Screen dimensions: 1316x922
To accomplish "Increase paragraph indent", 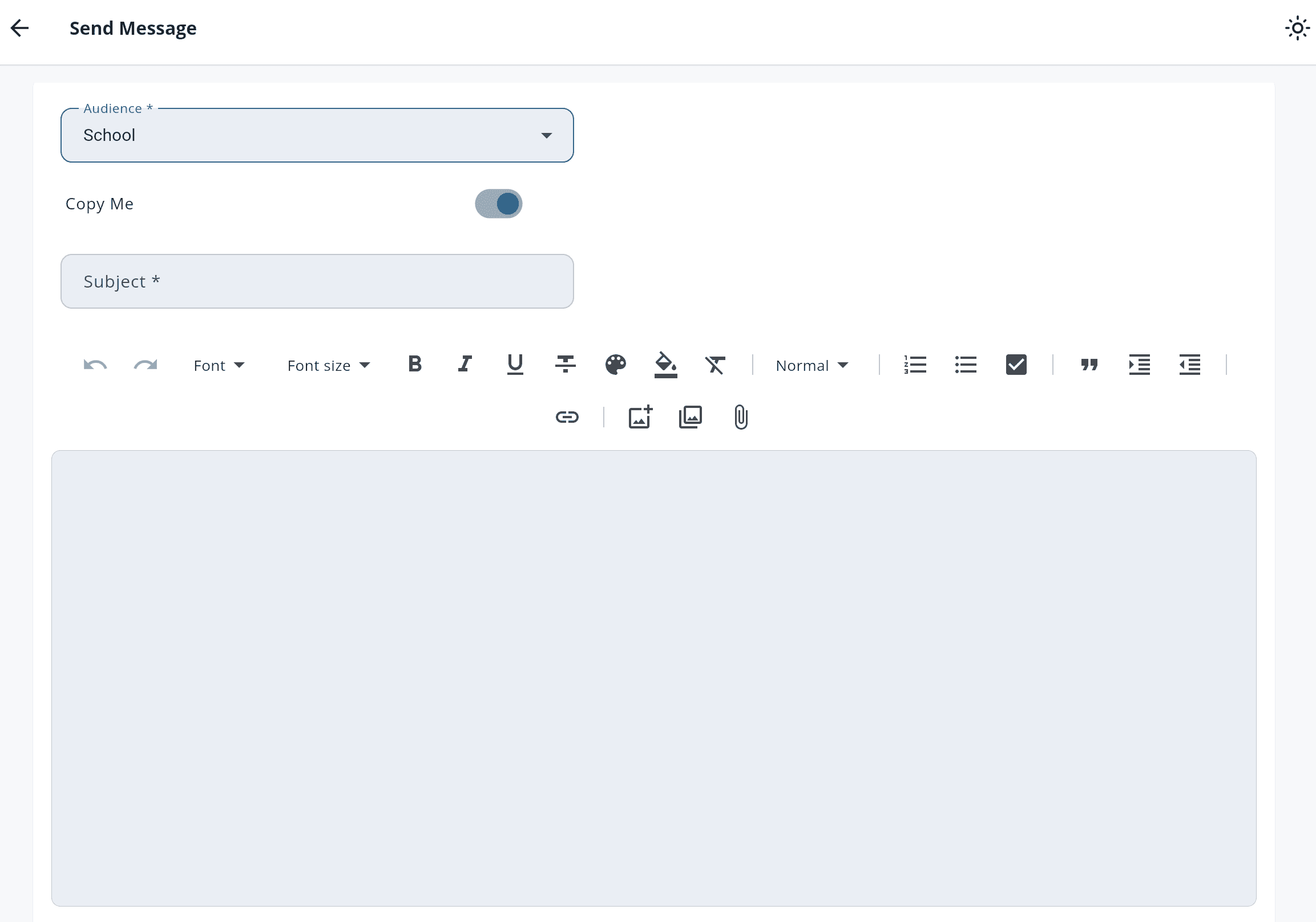I will 1140,365.
